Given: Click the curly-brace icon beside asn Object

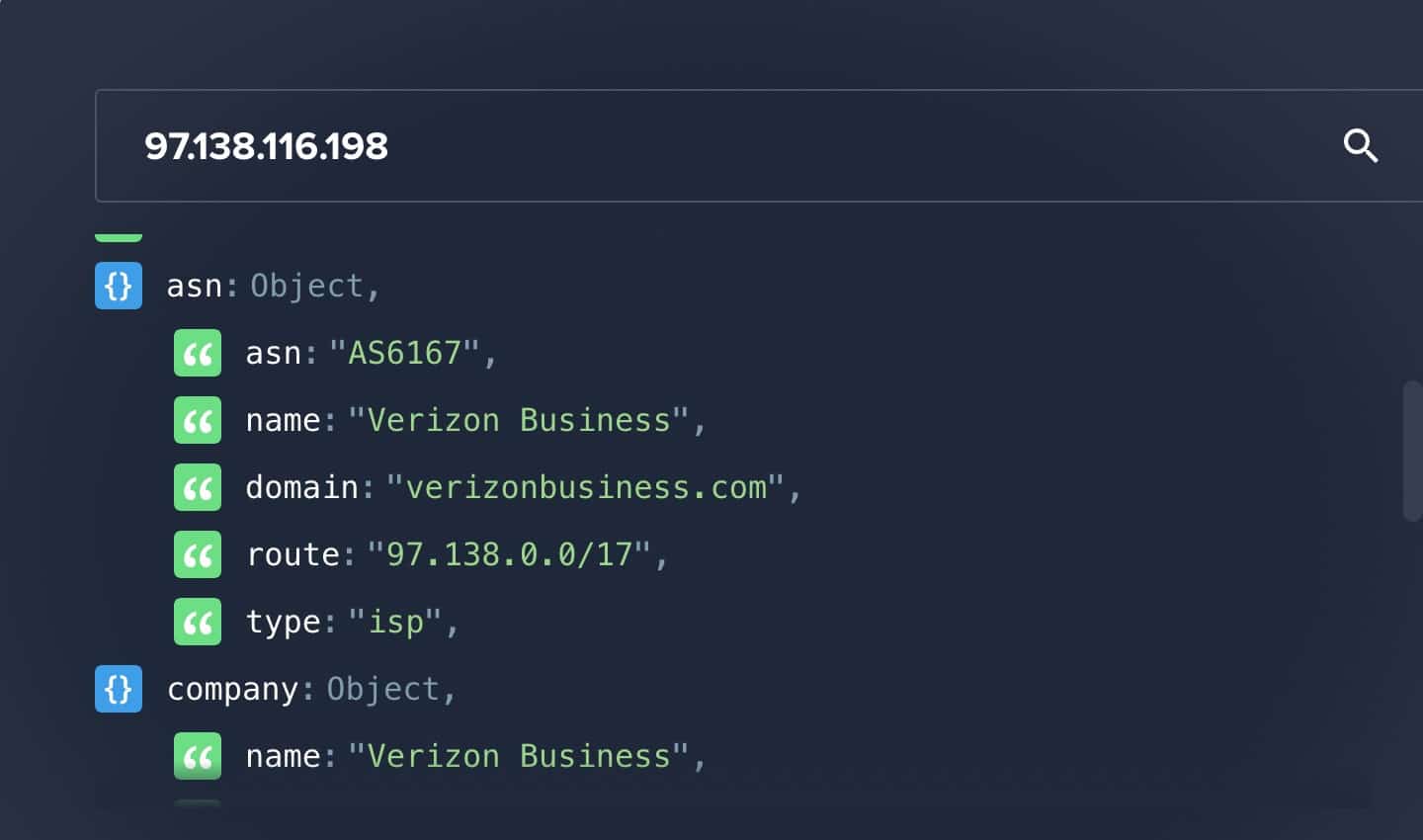Looking at the screenshot, I should point(119,286).
